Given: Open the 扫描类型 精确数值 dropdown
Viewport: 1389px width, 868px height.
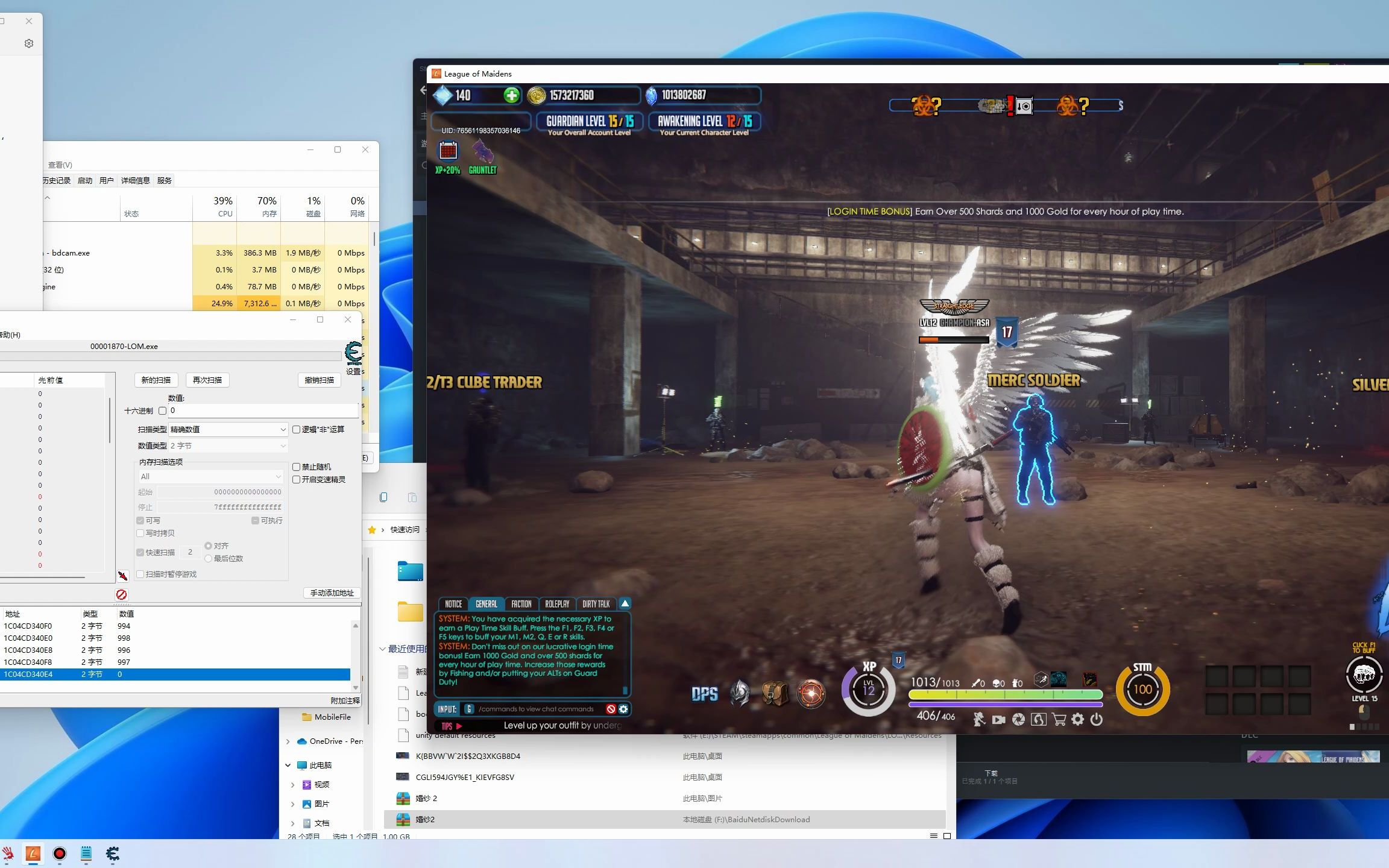Looking at the screenshot, I should pyautogui.click(x=227, y=429).
